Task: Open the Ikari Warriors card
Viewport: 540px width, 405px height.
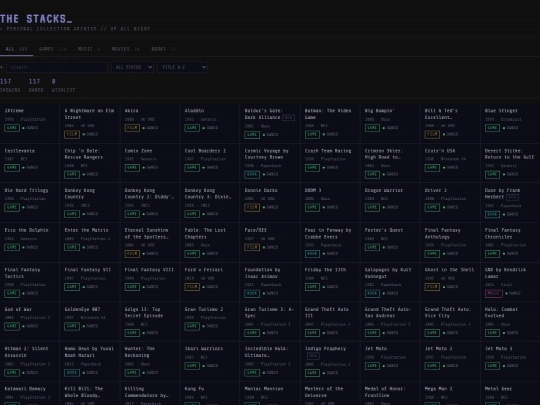Action: [210, 361]
